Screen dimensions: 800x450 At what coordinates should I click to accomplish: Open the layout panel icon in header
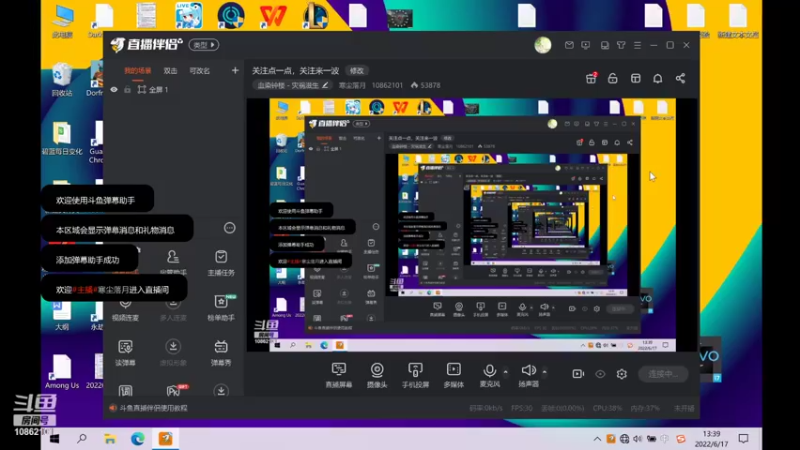pos(635,78)
